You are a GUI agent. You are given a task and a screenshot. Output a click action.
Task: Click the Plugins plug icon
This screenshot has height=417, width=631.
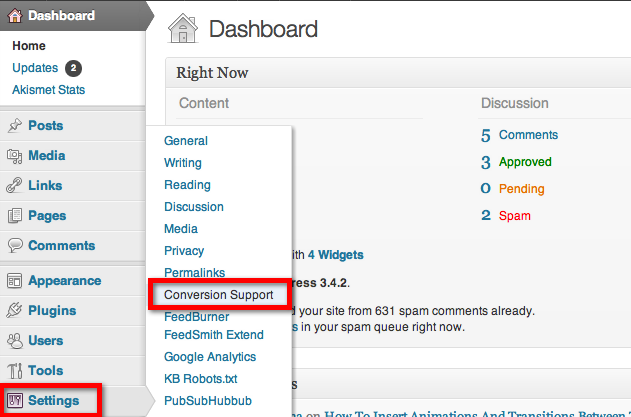click(x=14, y=310)
